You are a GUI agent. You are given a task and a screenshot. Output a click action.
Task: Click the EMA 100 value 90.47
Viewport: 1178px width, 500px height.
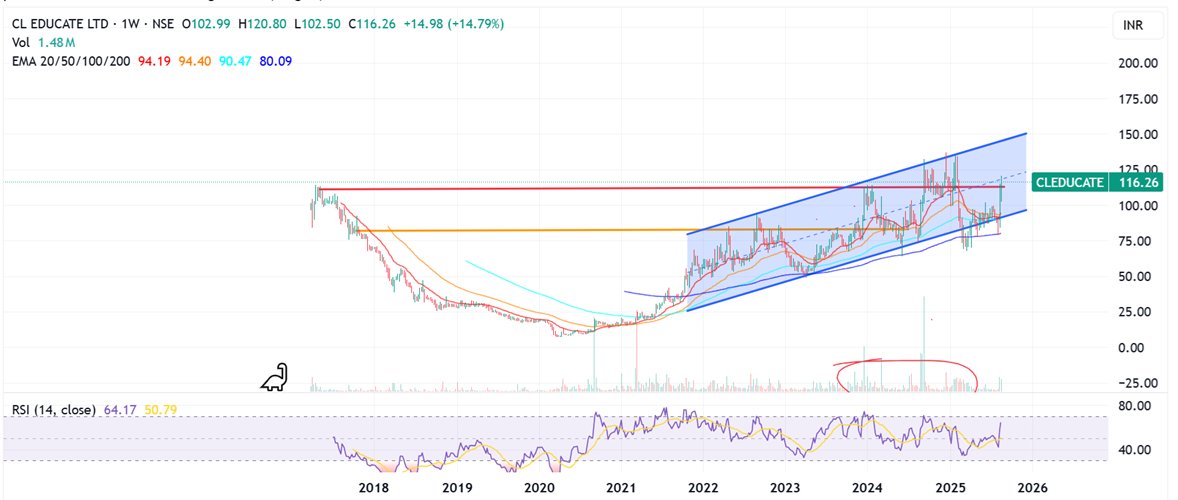[234, 61]
